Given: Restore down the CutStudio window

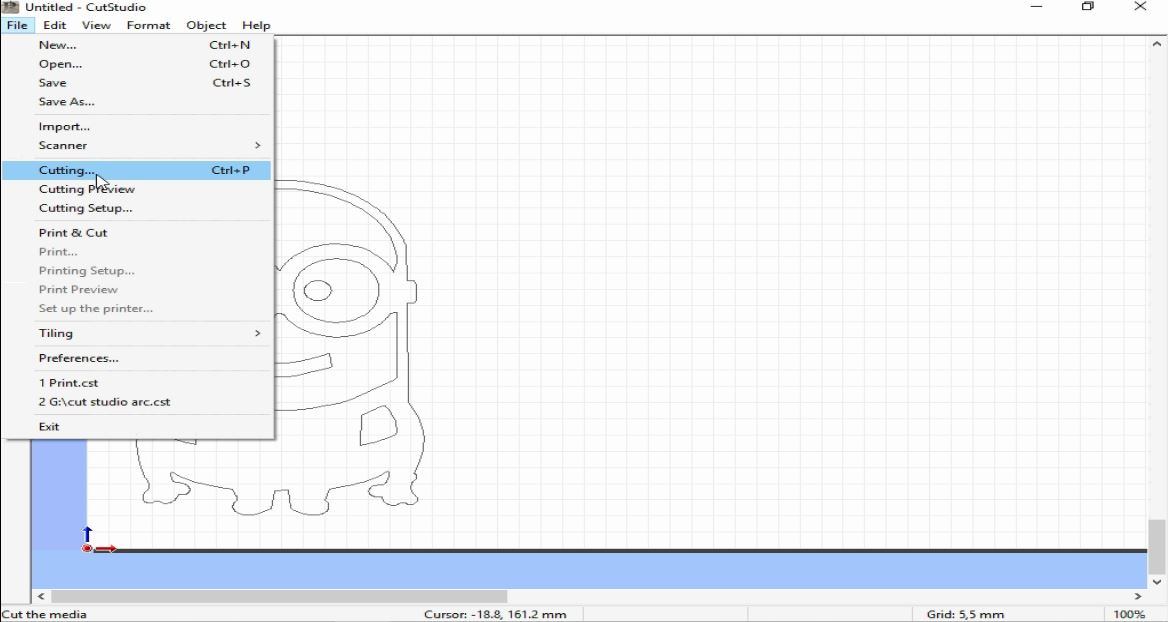Looking at the screenshot, I should point(1088,7).
